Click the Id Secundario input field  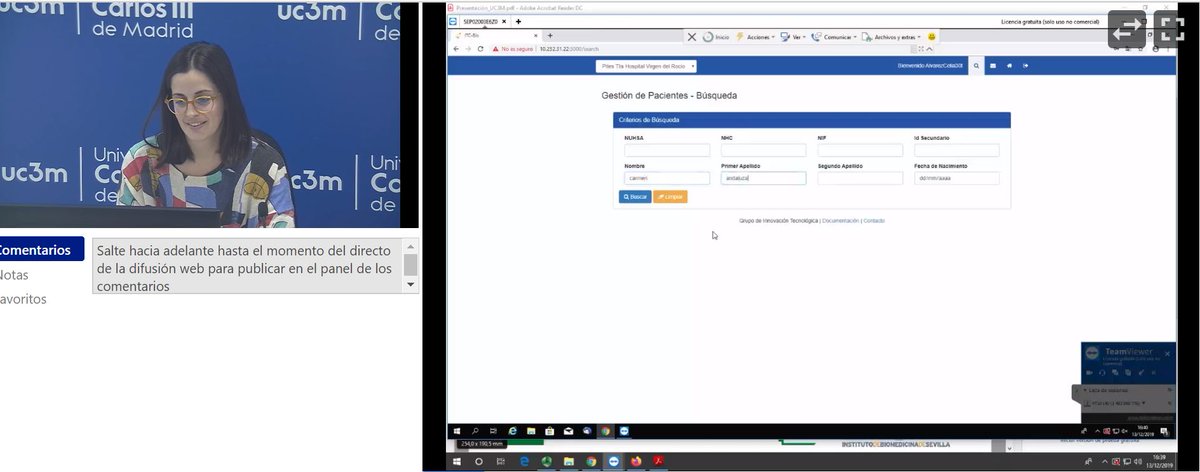[x=956, y=150]
